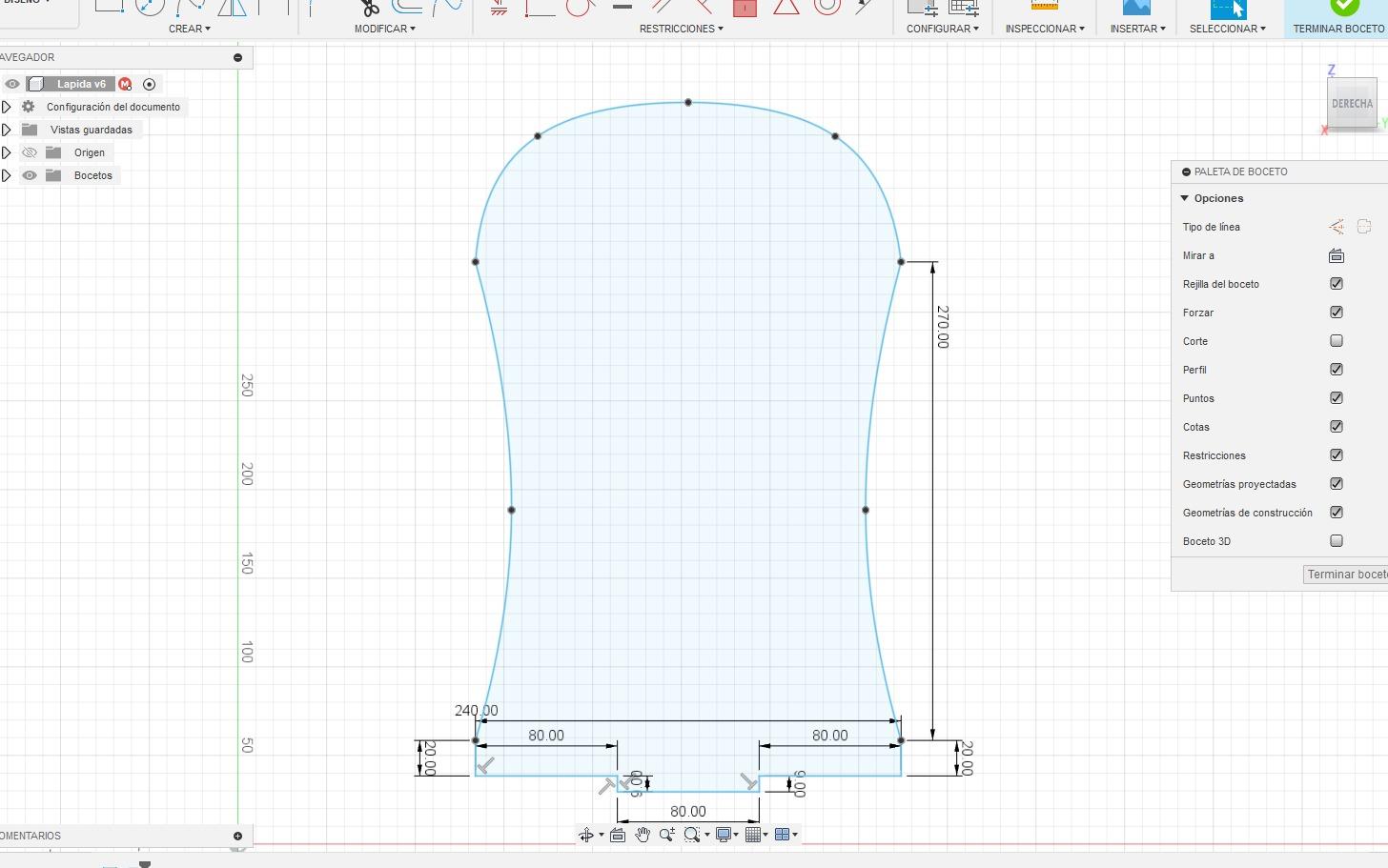Click the Mirar a icon in sketch palette

[1337, 255]
